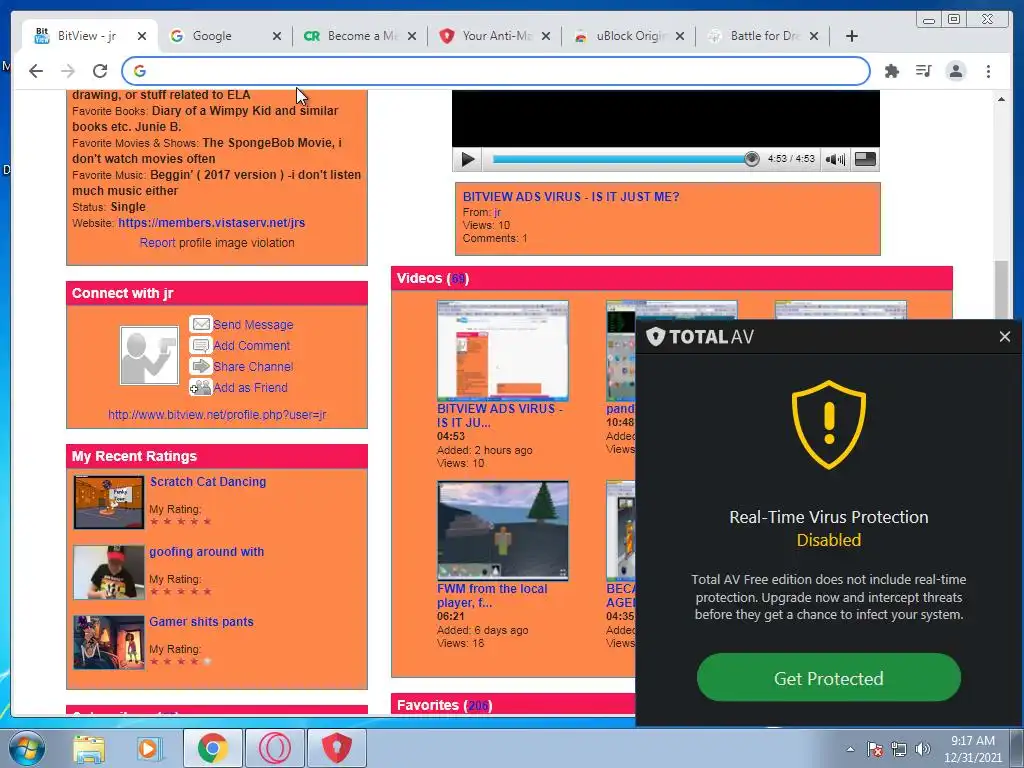1024x768 pixels.
Task: Open the uploader jr link after From
Action: (x=497, y=212)
